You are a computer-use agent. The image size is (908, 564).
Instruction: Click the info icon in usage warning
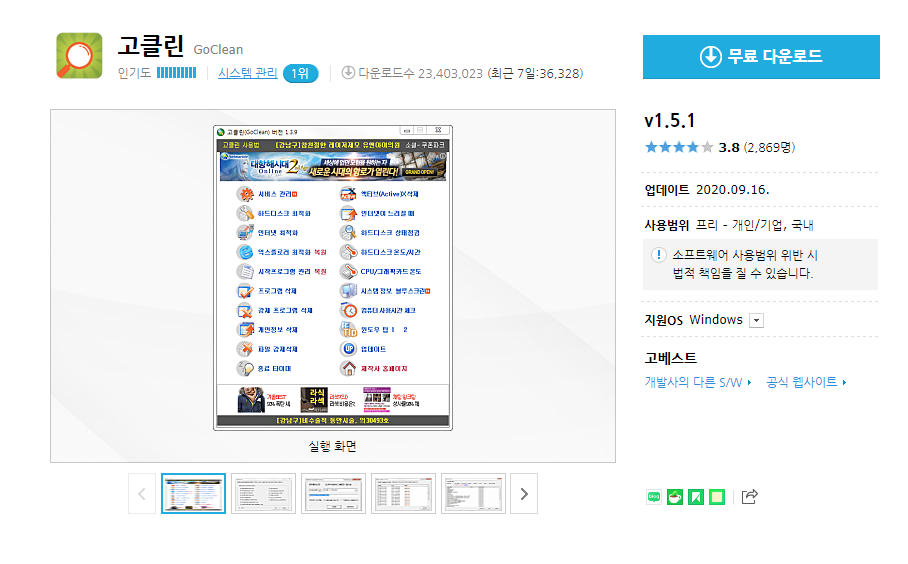[x=658, y=255]
